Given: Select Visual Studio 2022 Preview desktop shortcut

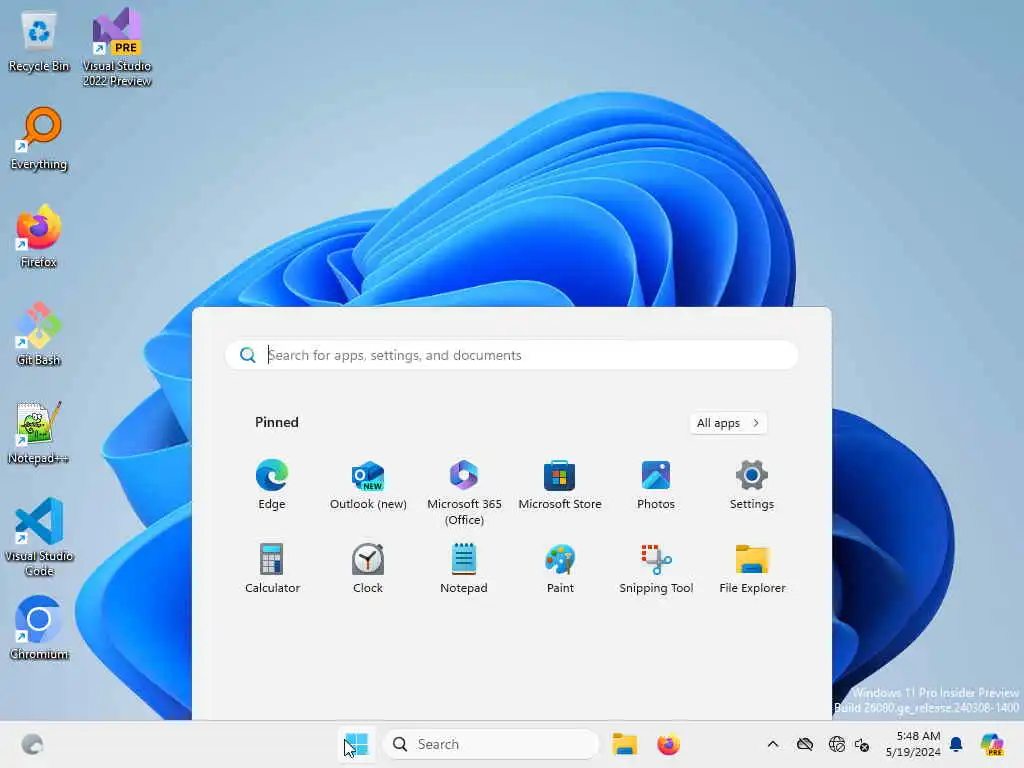Looking at the screenshot, I should [x=117, y=48].
